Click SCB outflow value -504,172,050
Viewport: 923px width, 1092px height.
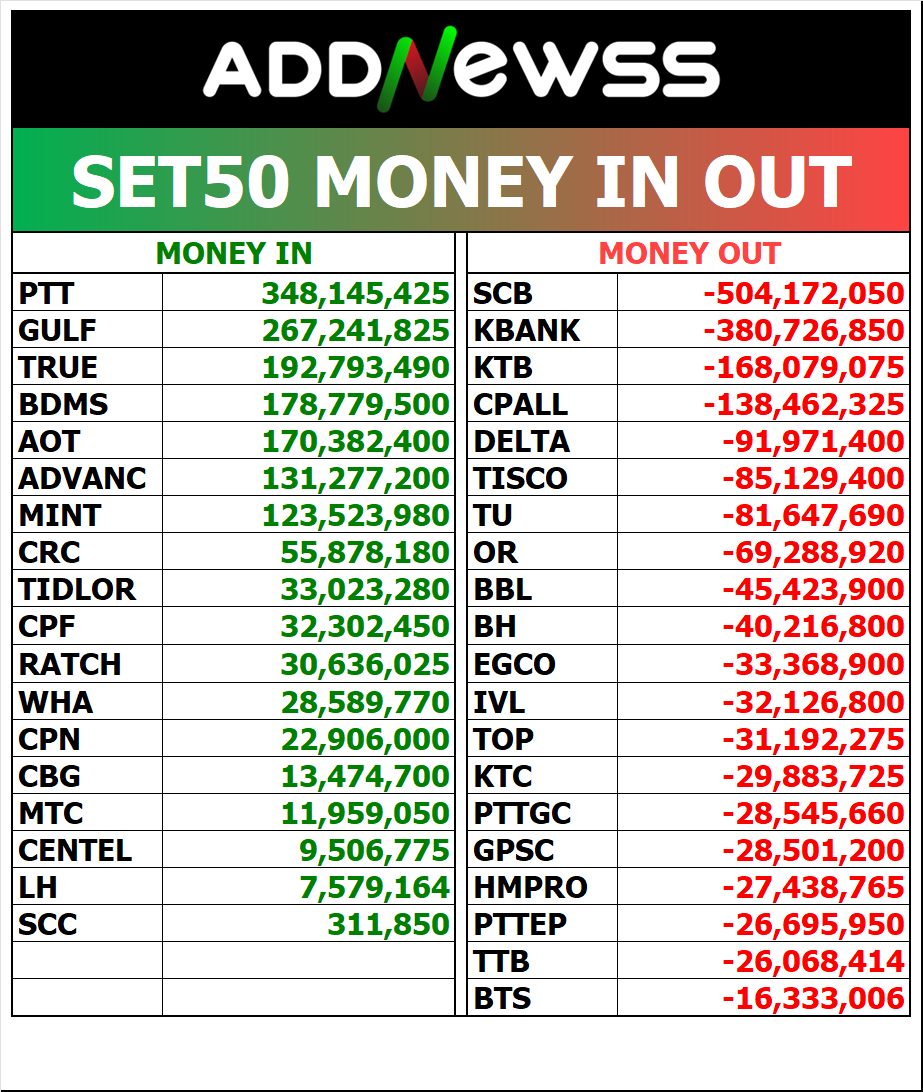pos(803,293)
